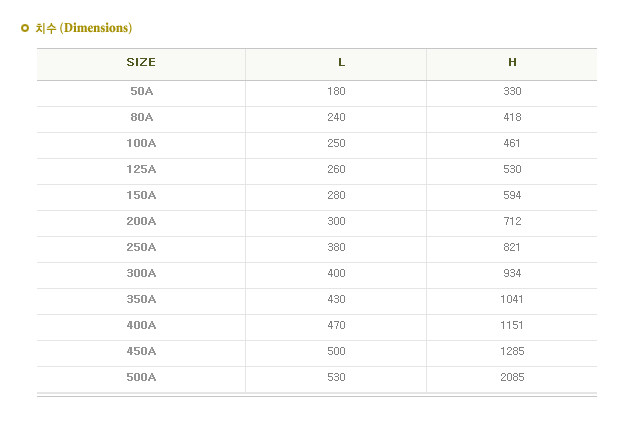The height and width of the screenshot is (421, 619).
Task: Click the 400A row label
Action: click(x=141, y=326)
